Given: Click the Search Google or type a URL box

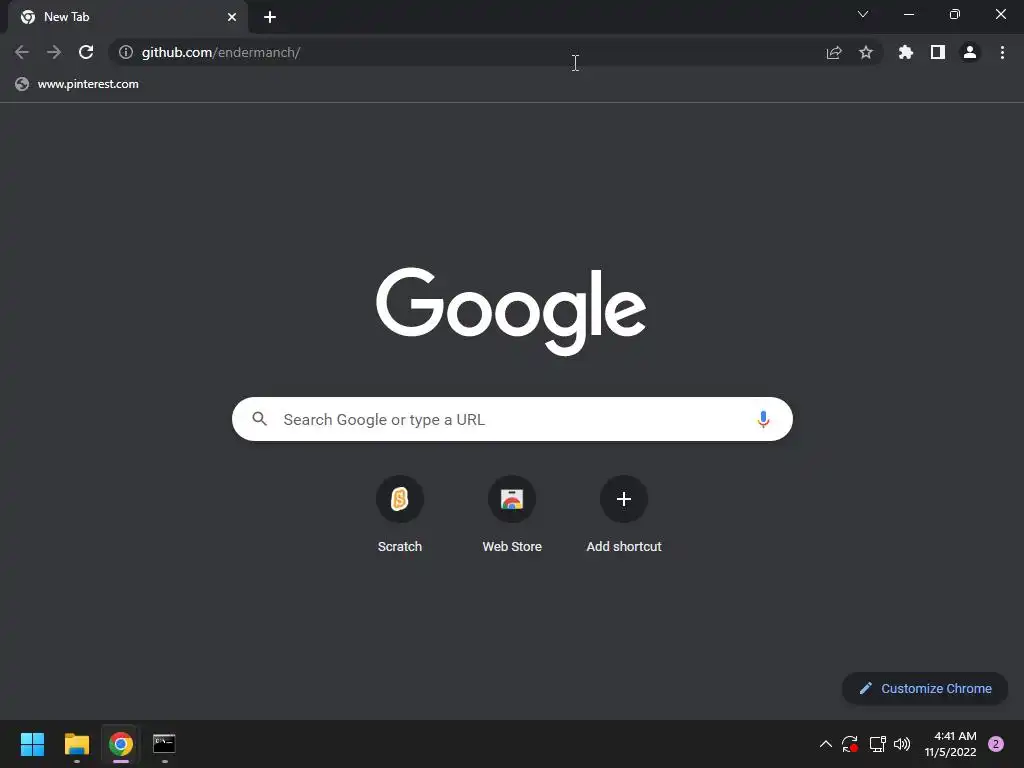Looking at the screenshot, I should pyautogui.click(x=512, y=419).
